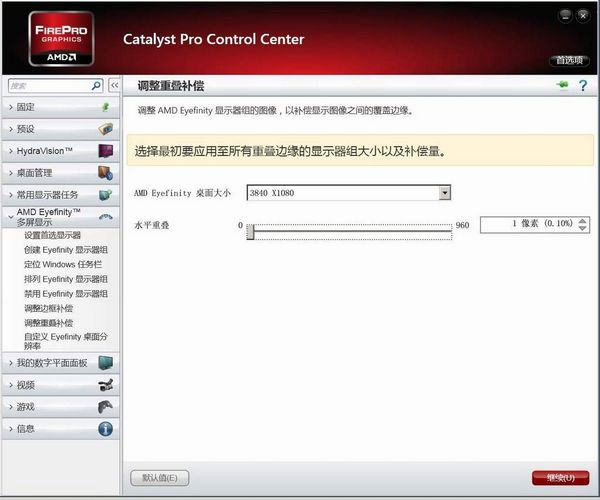The height and width of the screenshot is (500, 600).
Task: Click the 信息 blue info icon
Action: pos(106,429)
